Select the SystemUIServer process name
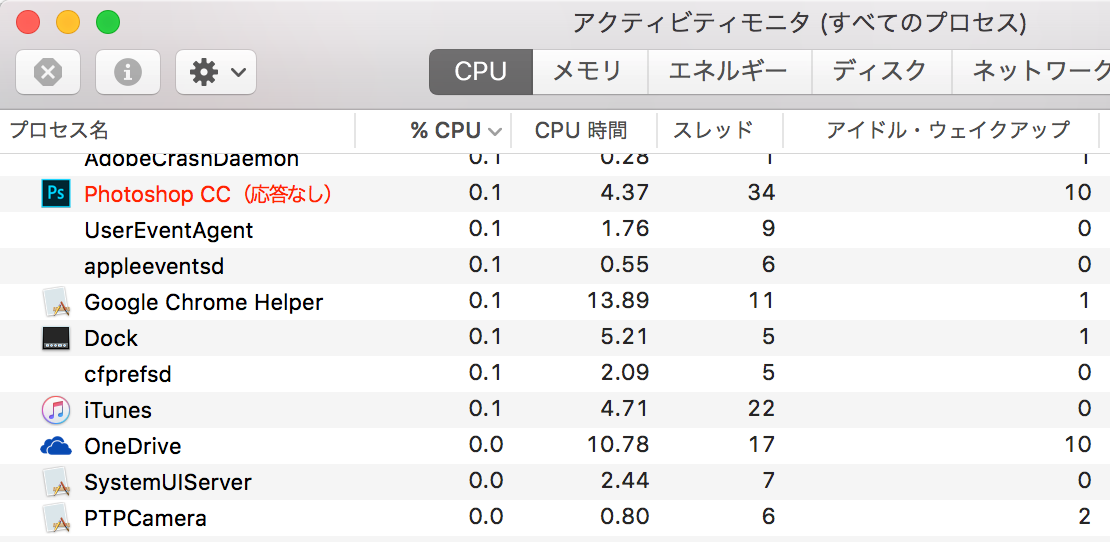The width and height of the screenshot is (1110, 542). click(x=168, y=483)
